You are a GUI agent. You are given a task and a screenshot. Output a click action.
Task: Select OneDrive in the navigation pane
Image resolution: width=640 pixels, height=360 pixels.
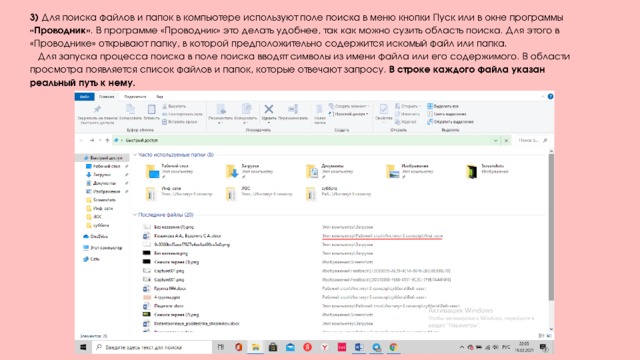tap(96, 236)
